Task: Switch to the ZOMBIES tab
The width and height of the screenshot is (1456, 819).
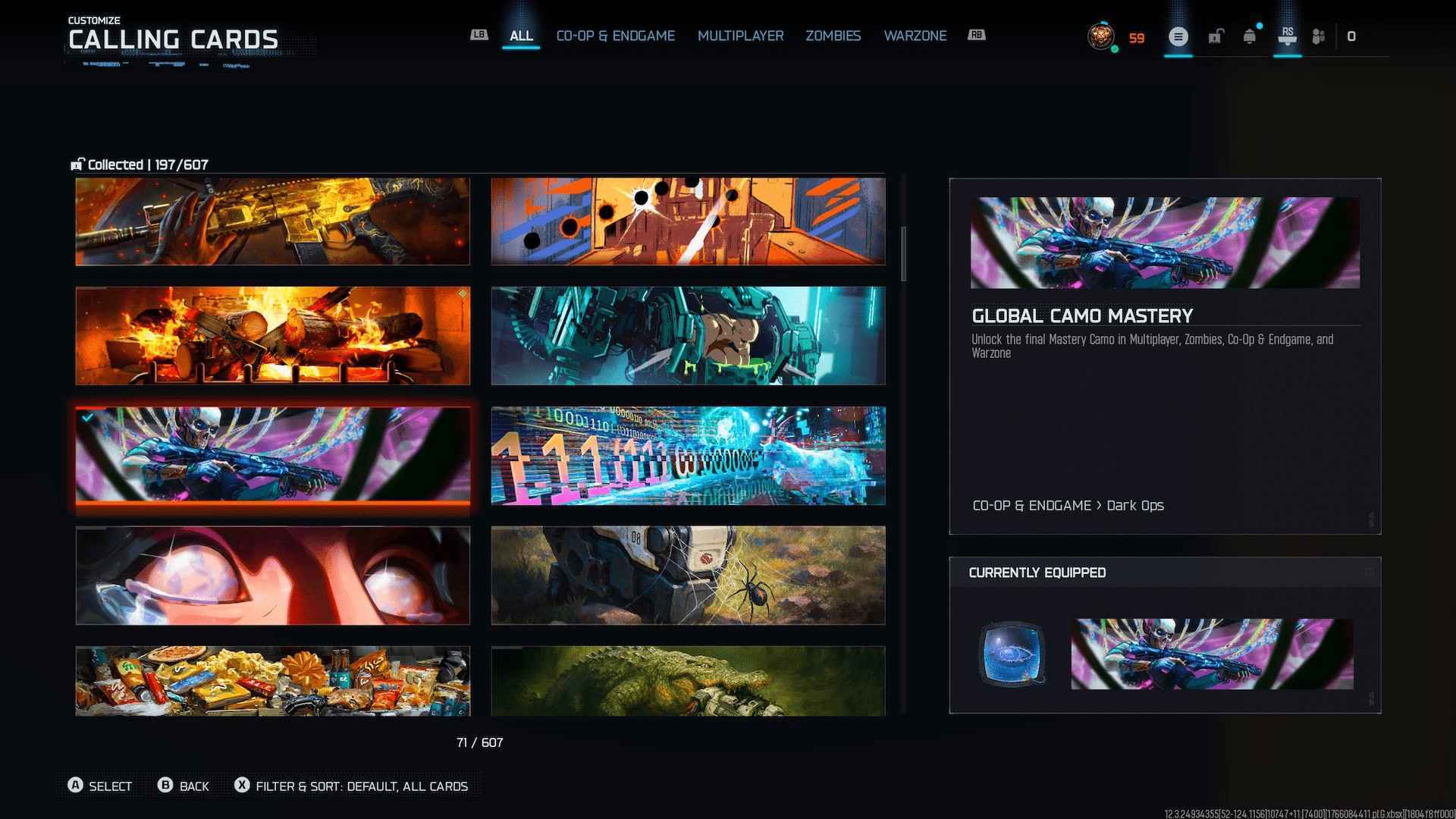Action: pos(833,36)
